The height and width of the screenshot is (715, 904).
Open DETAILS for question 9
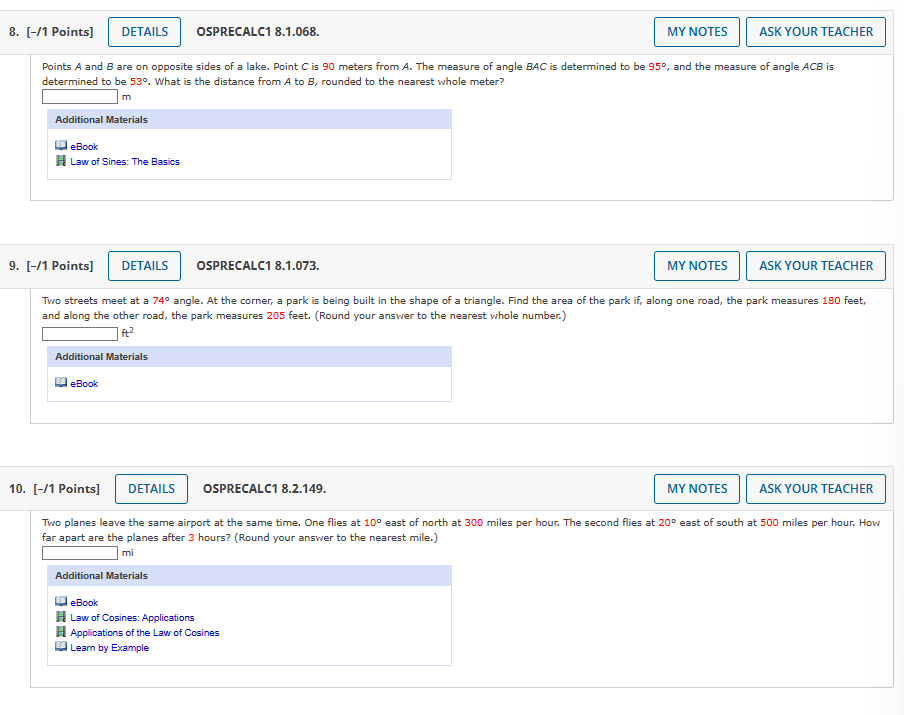145,266
